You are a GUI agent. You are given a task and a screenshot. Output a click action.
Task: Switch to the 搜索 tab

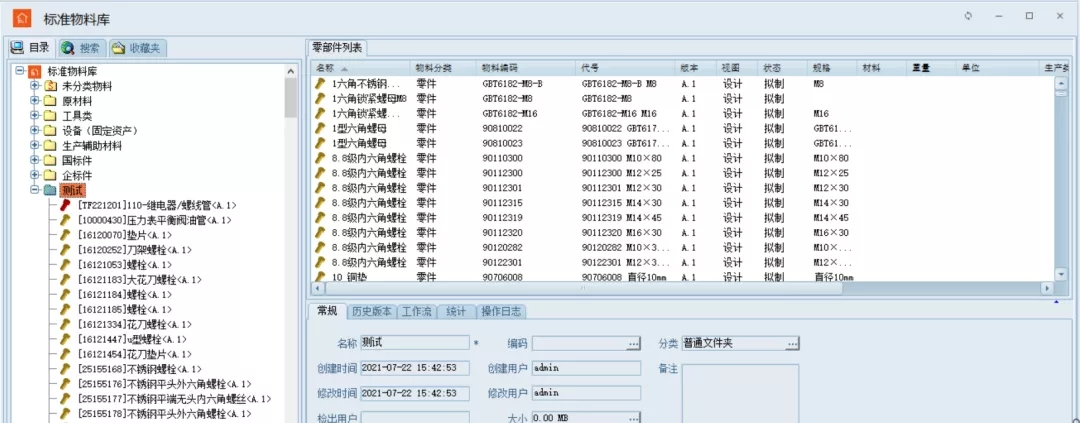pyautogui.click(x=81, y=48)
